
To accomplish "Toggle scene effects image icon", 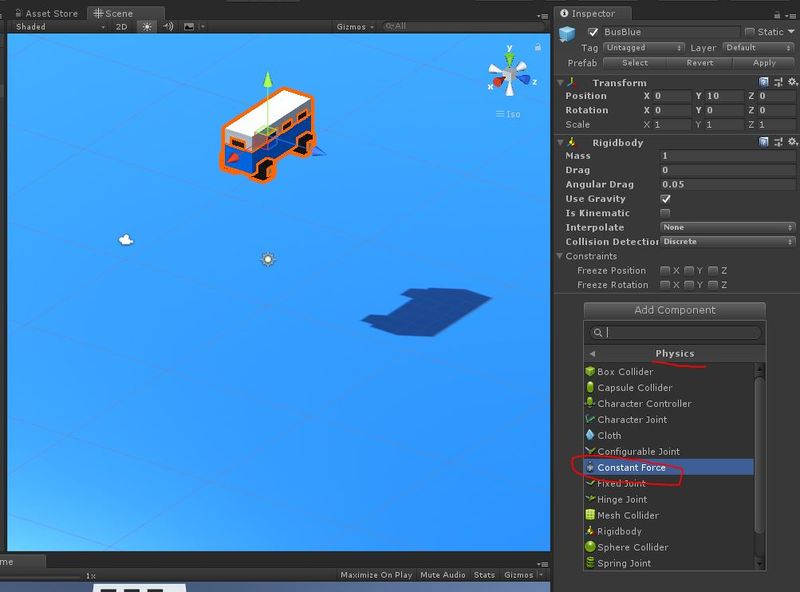I will coord(189,27).
